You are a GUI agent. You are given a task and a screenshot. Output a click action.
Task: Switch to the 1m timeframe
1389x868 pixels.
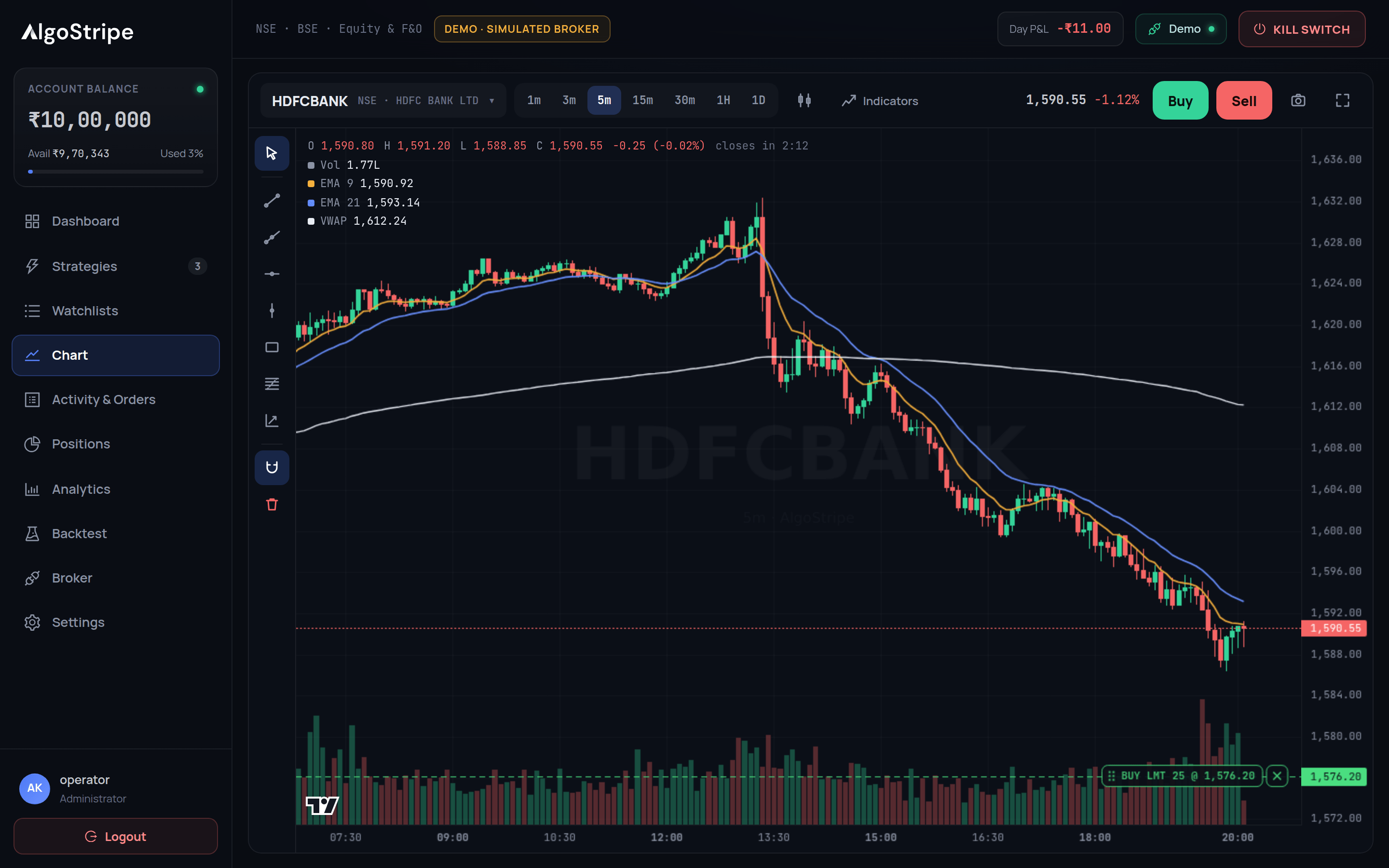click(x=534, y=100)
